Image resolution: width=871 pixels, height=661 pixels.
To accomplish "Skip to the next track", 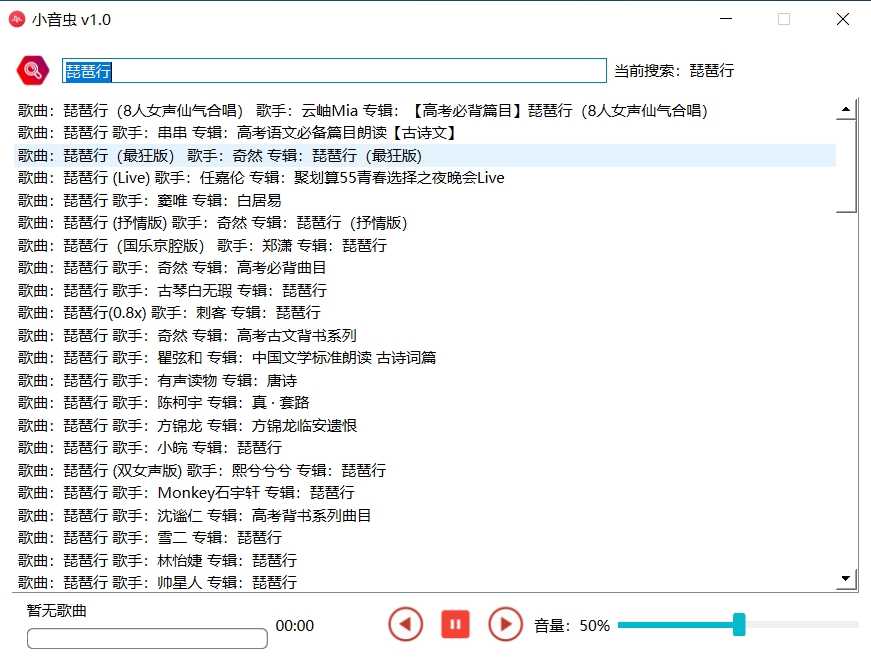I will [x=505, y=624].
